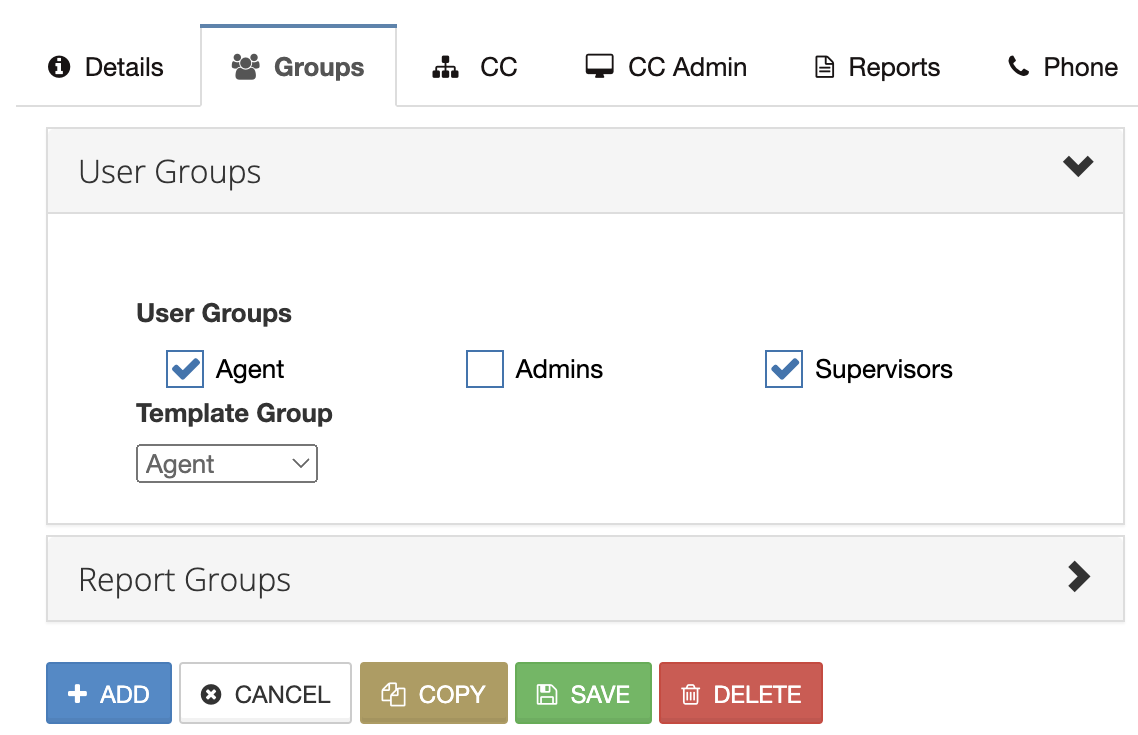The width and height of the screenshot is (1138, 735).
Task: Open the Details tab
Action: 106,67
